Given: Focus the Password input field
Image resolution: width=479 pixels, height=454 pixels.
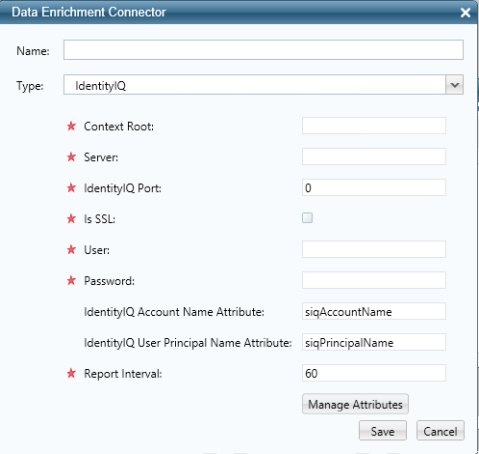Looking at the screenshot, I should pyautogui.click(x=374, y=280).
